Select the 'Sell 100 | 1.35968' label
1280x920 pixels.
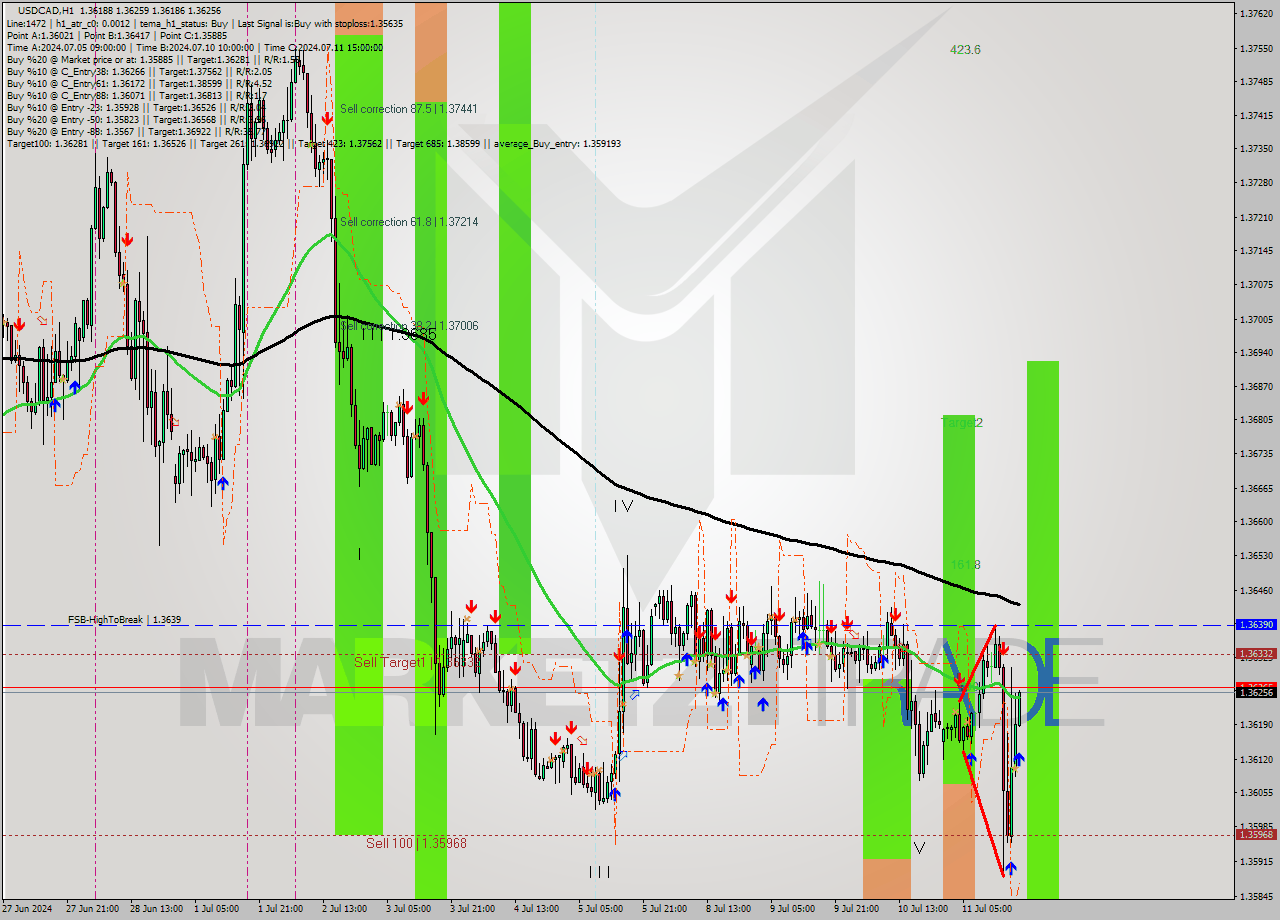pos(416,843)
